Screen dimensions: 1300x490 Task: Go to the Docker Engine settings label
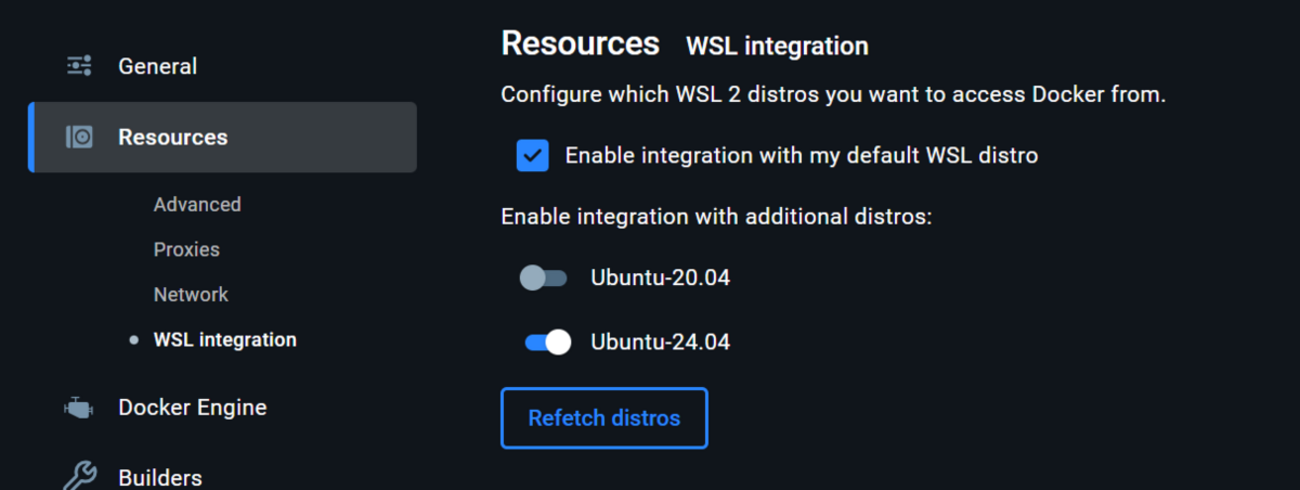click(192, 408)
